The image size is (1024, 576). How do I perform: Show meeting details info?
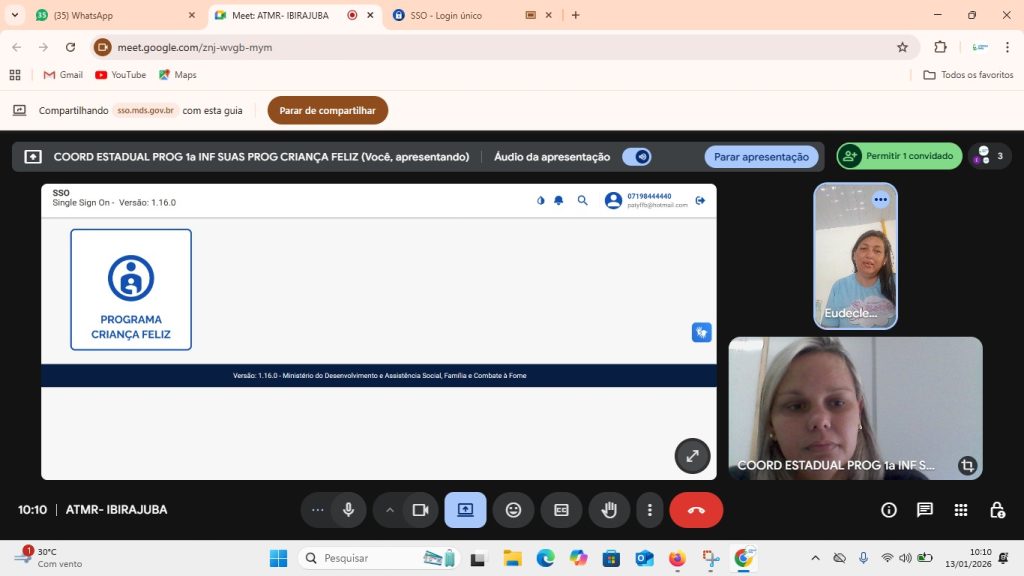[x=889, y=510]
